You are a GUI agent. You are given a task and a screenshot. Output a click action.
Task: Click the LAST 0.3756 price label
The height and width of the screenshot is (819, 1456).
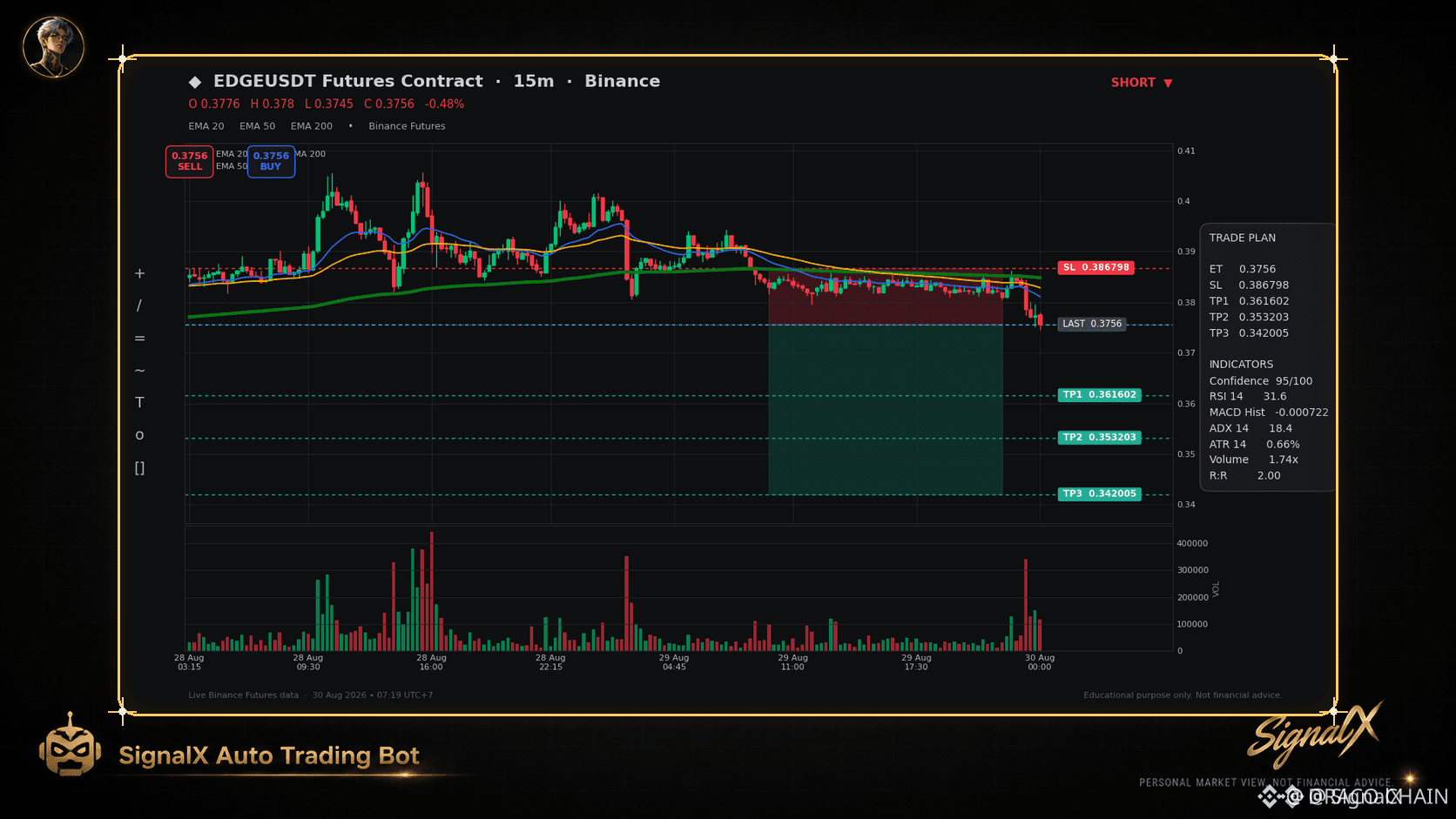(x=1092, y=324)
